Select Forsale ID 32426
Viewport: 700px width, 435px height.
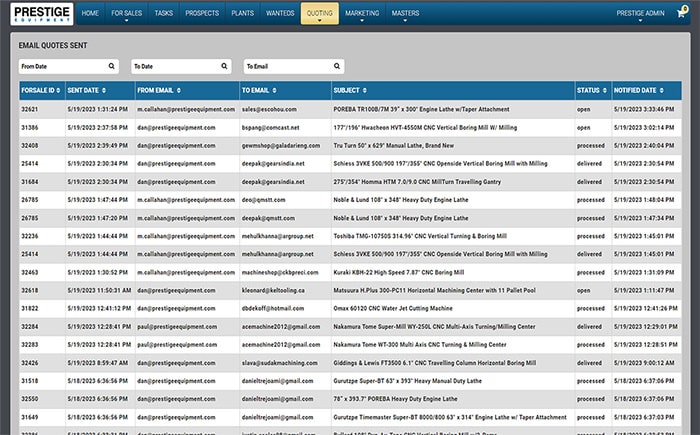[29, 363]
